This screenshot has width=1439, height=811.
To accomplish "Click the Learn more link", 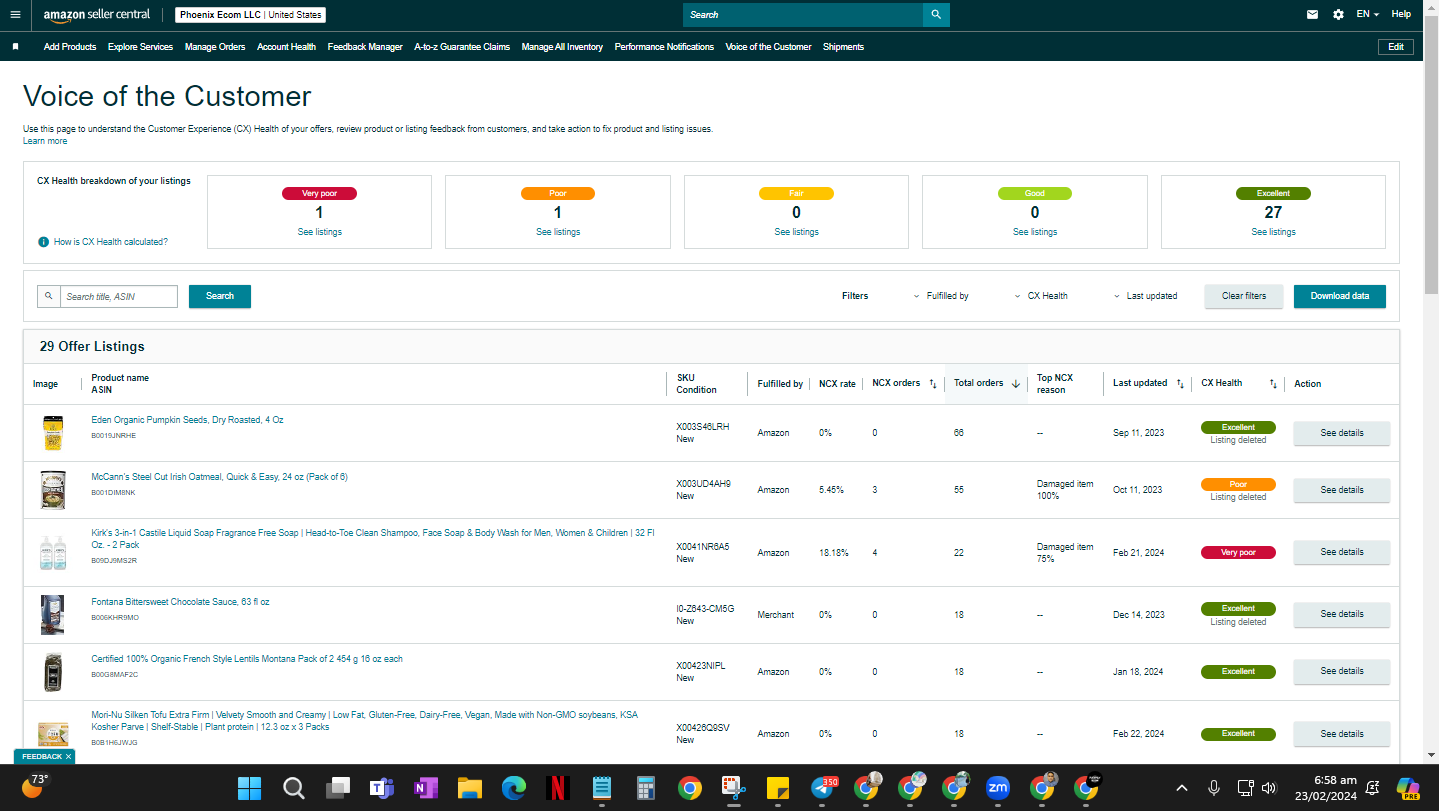I will pyautogui.click(x=45, y=141).
